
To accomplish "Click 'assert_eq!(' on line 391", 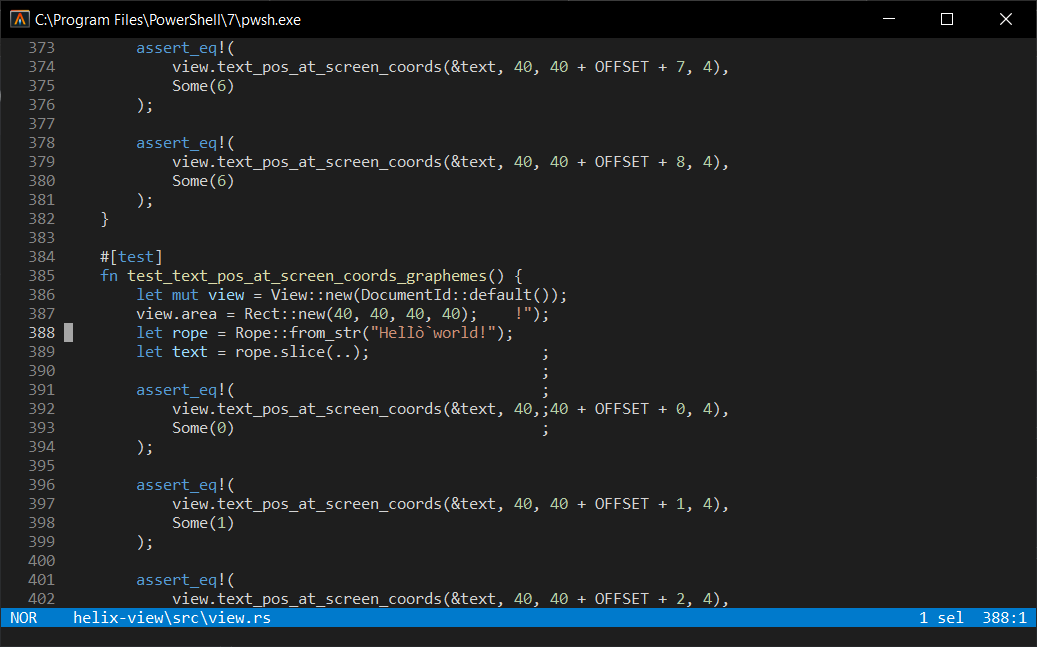I will (185, 390).
